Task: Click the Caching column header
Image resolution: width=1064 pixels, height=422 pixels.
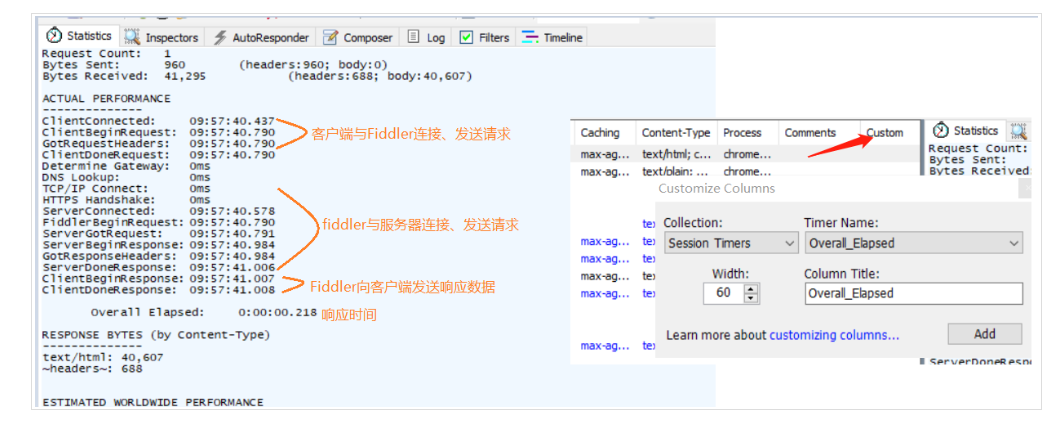Action: point(600,133)
